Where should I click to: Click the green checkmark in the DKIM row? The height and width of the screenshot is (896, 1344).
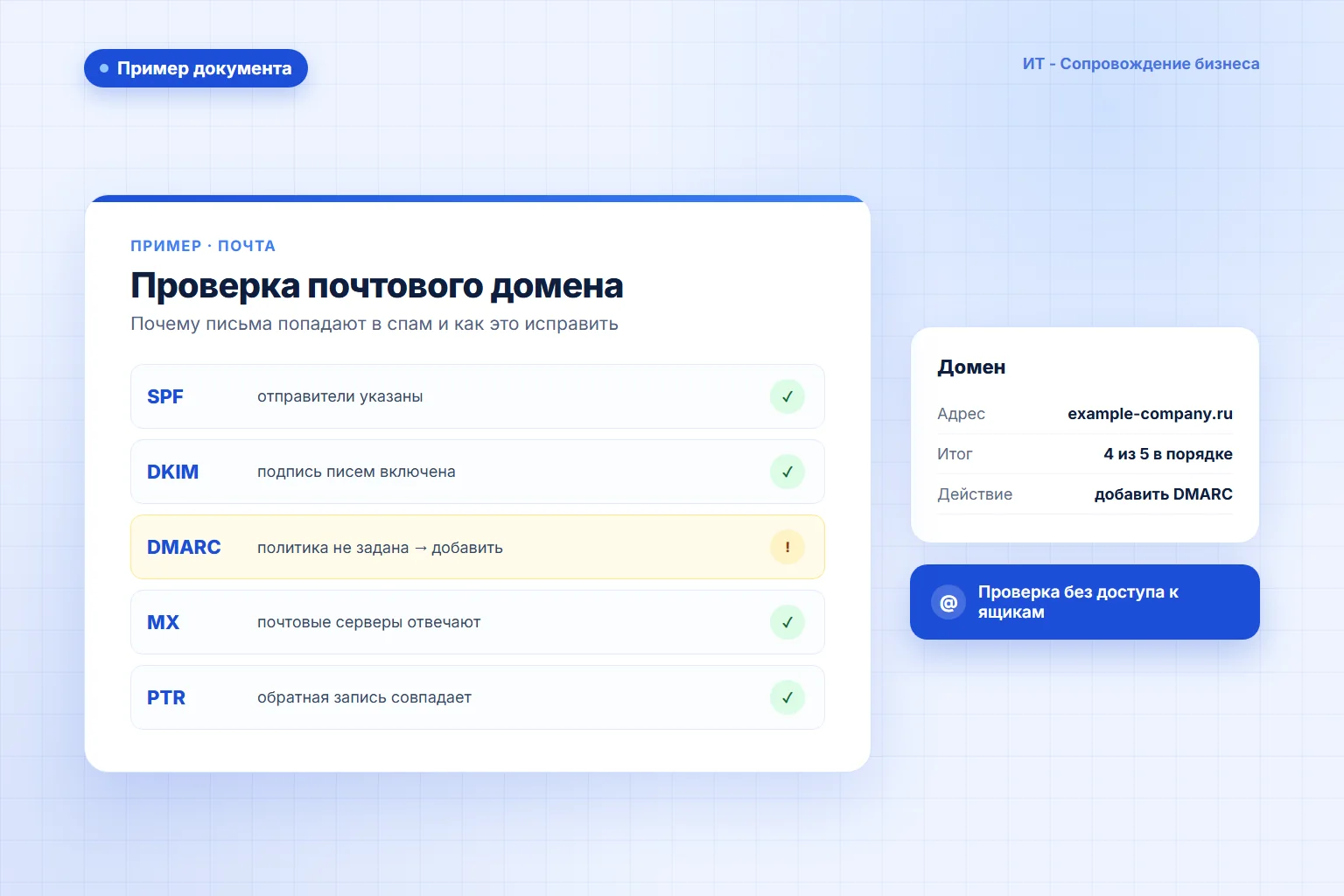click(787, 472)
